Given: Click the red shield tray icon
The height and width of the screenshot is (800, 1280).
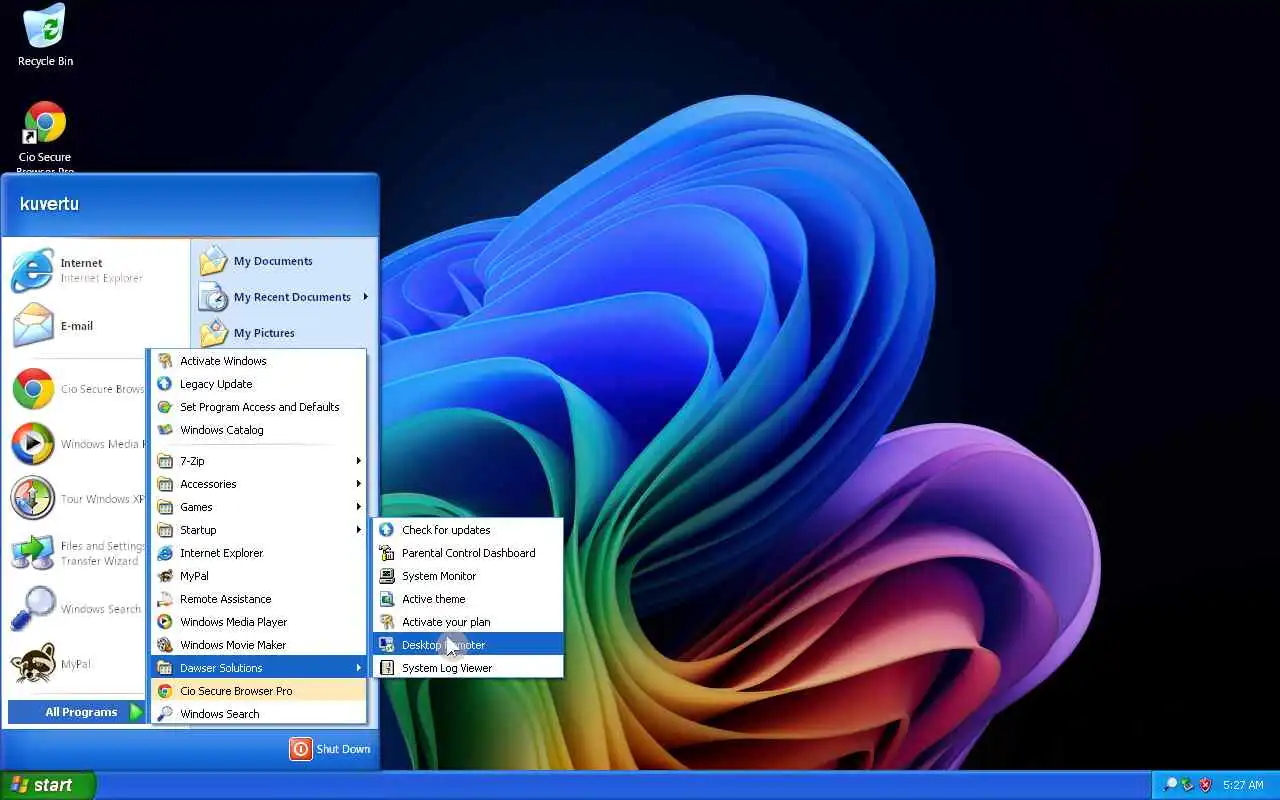Looking at the screenshot, I should tap(1205, 785).
